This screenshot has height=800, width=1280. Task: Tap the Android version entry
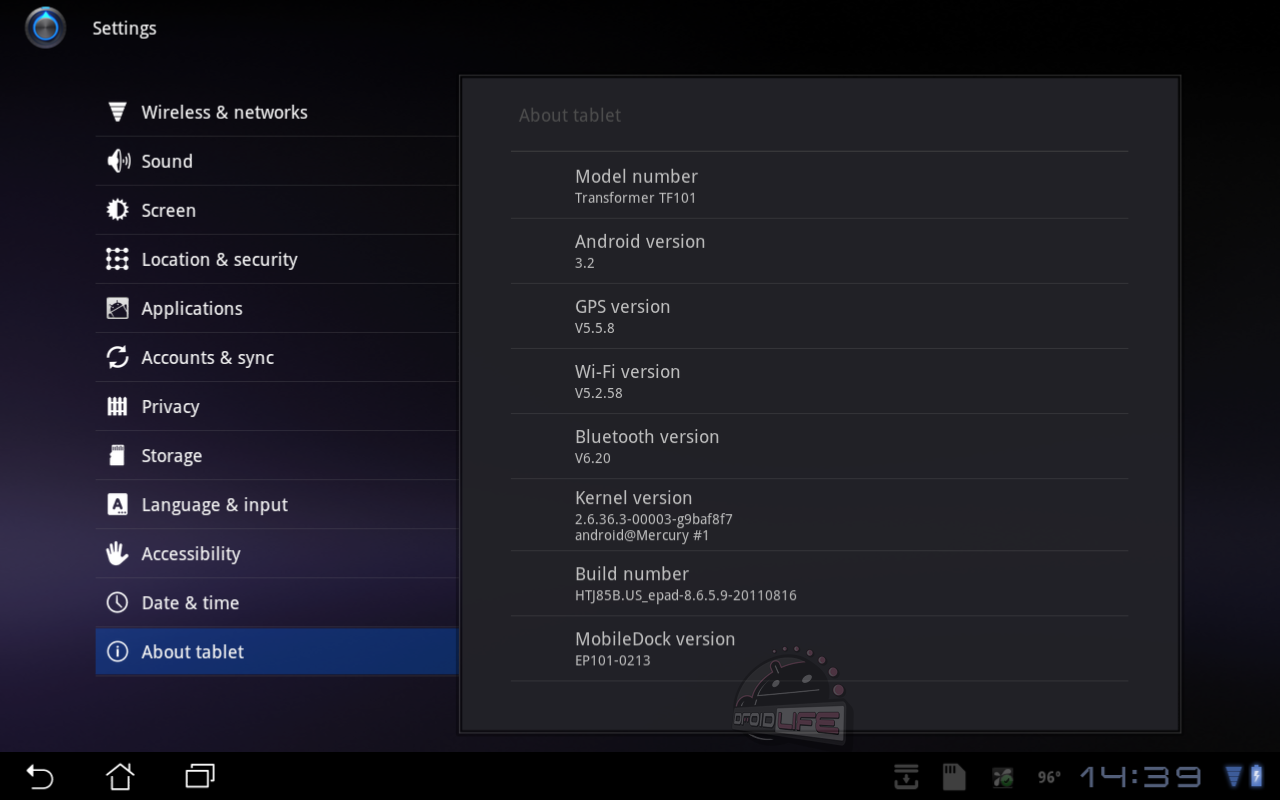819,251
